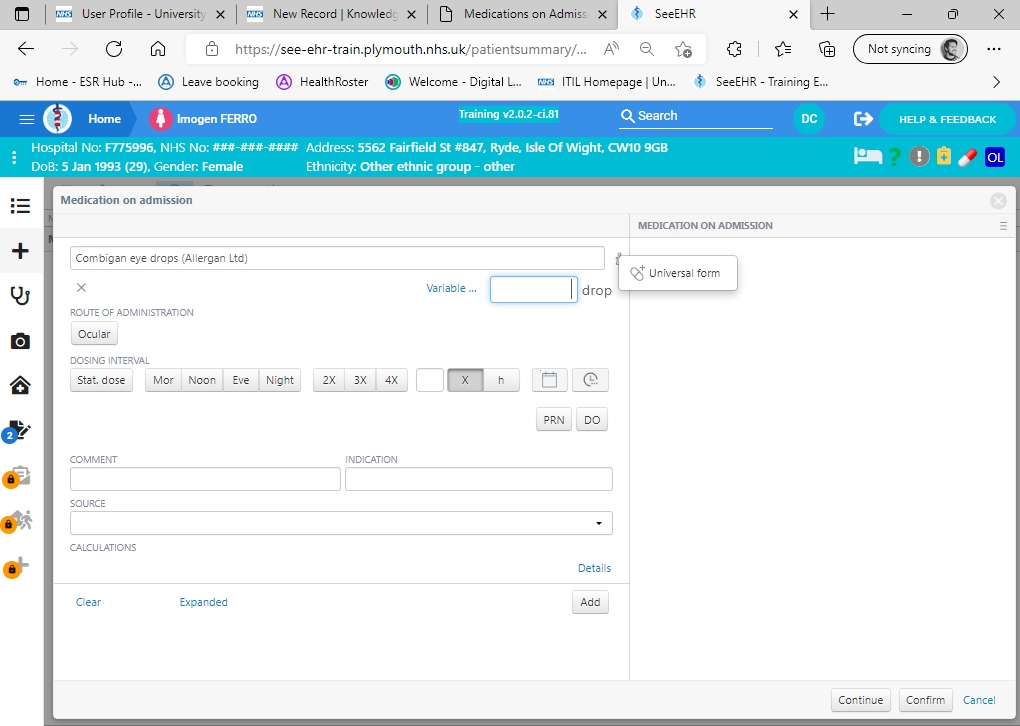Click the Expanded link

coord(204,602)
